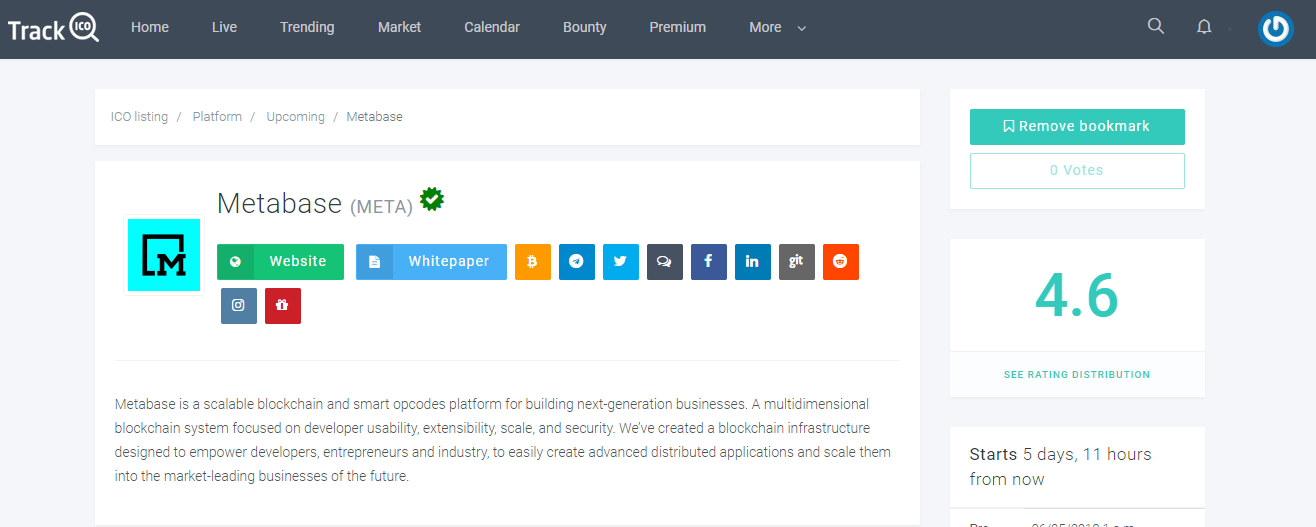Click the green verified badge
The height and width of the screenshot is (527, 1316).
[x=432, y=199]
